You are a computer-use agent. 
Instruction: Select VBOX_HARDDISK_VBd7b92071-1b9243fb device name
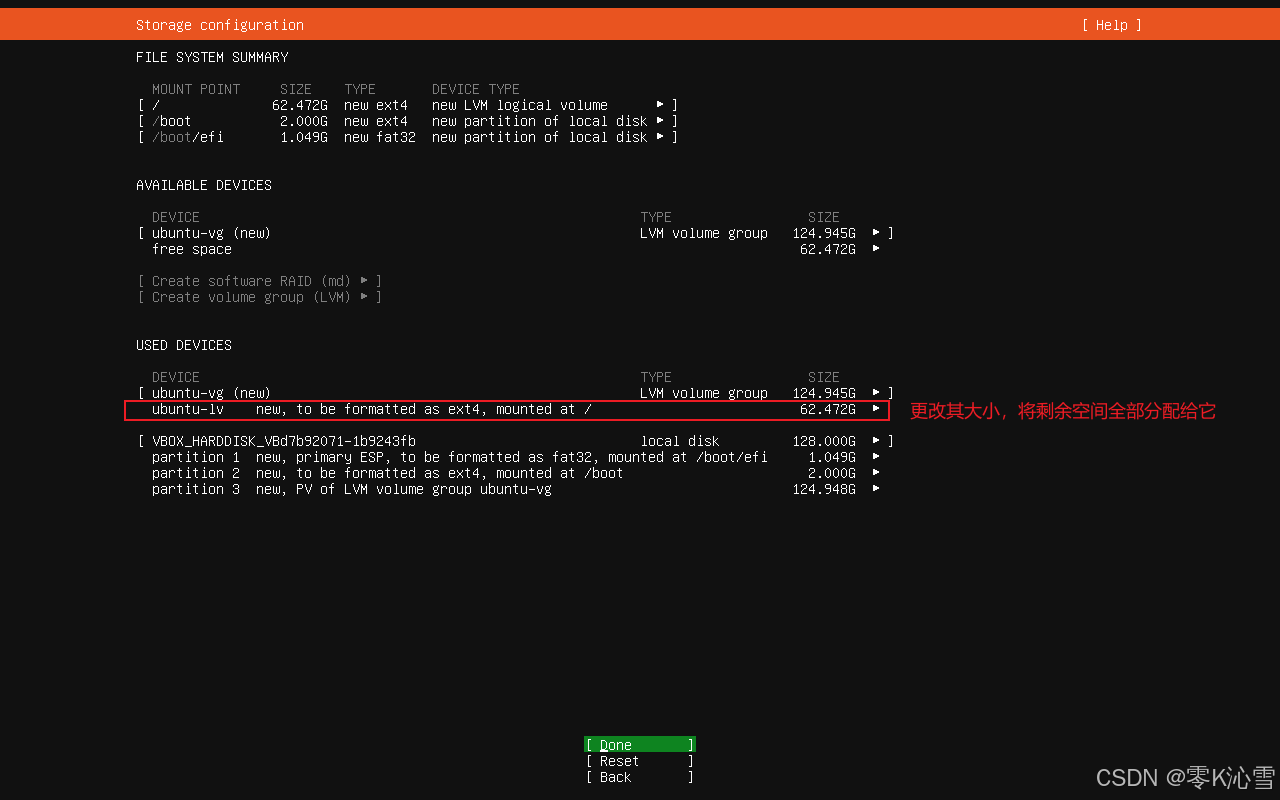pos(284,441)
